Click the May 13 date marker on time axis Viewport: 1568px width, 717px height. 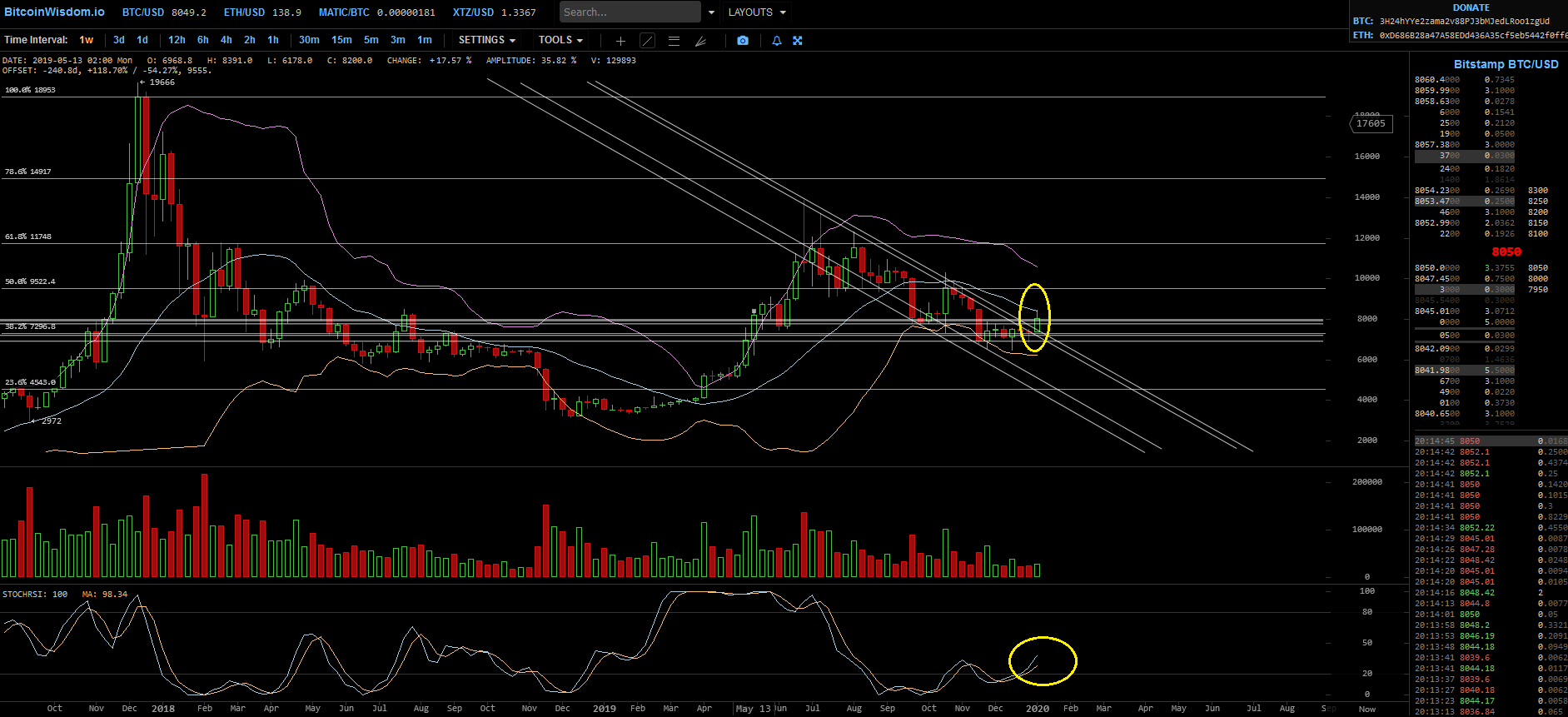(x=754, y=709)
